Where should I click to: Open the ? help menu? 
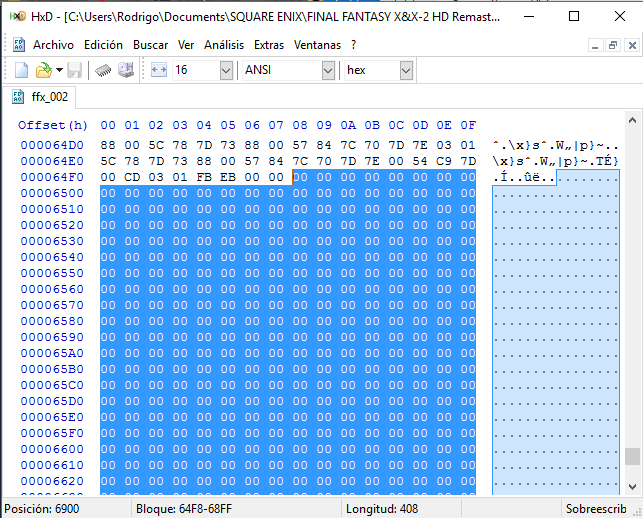[x=353, y=45]
